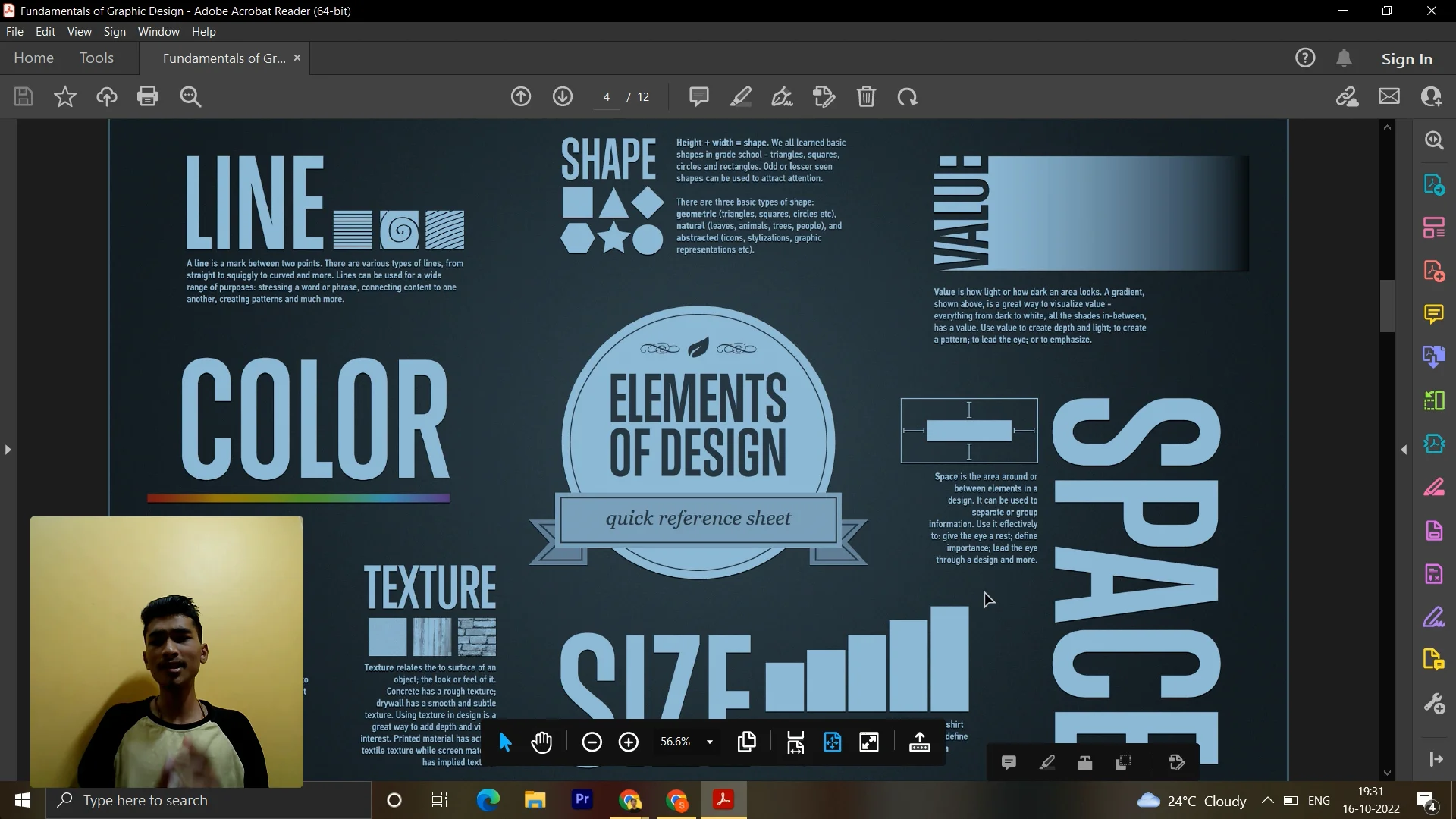Expand the left navigation pane
This screenshot has width=1456, height=819.
(8, 450)
